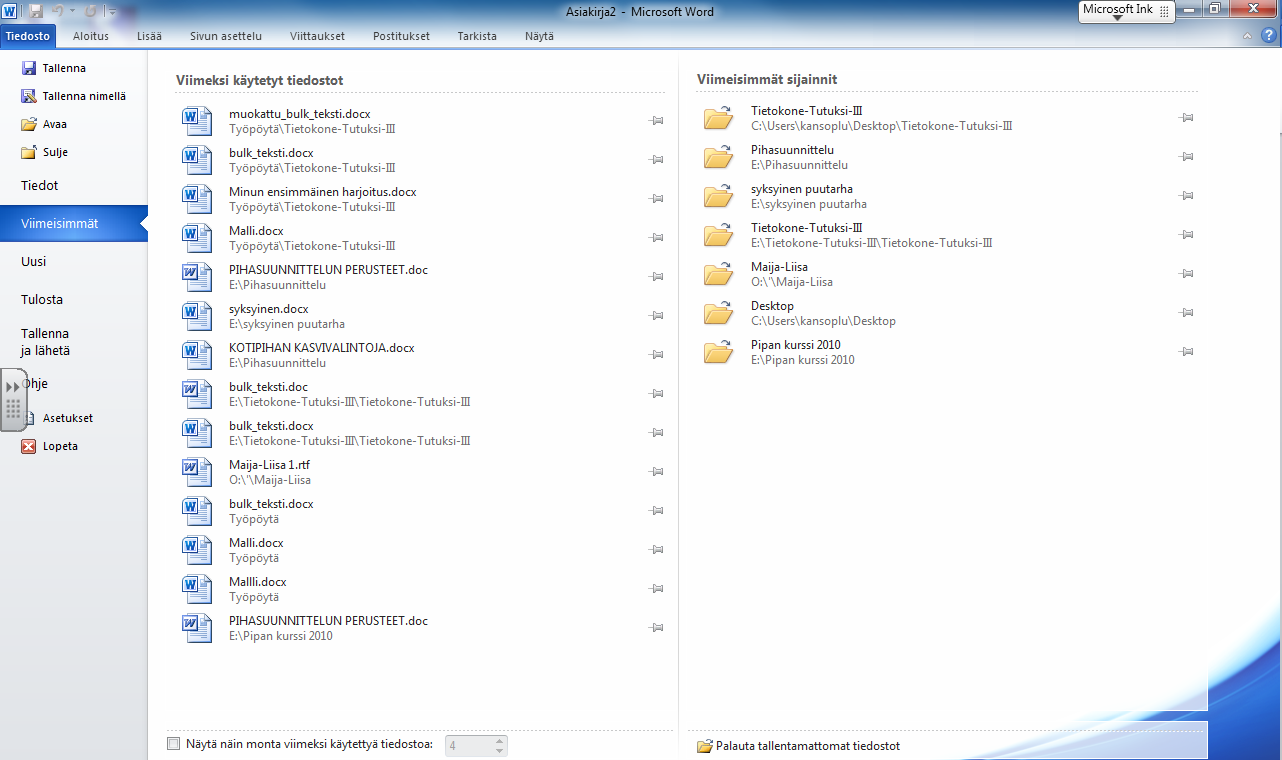The height and width of the screenshot is (760, 1282).
Task: Switch to the Postitukset tab
Action: coord(401,36)
